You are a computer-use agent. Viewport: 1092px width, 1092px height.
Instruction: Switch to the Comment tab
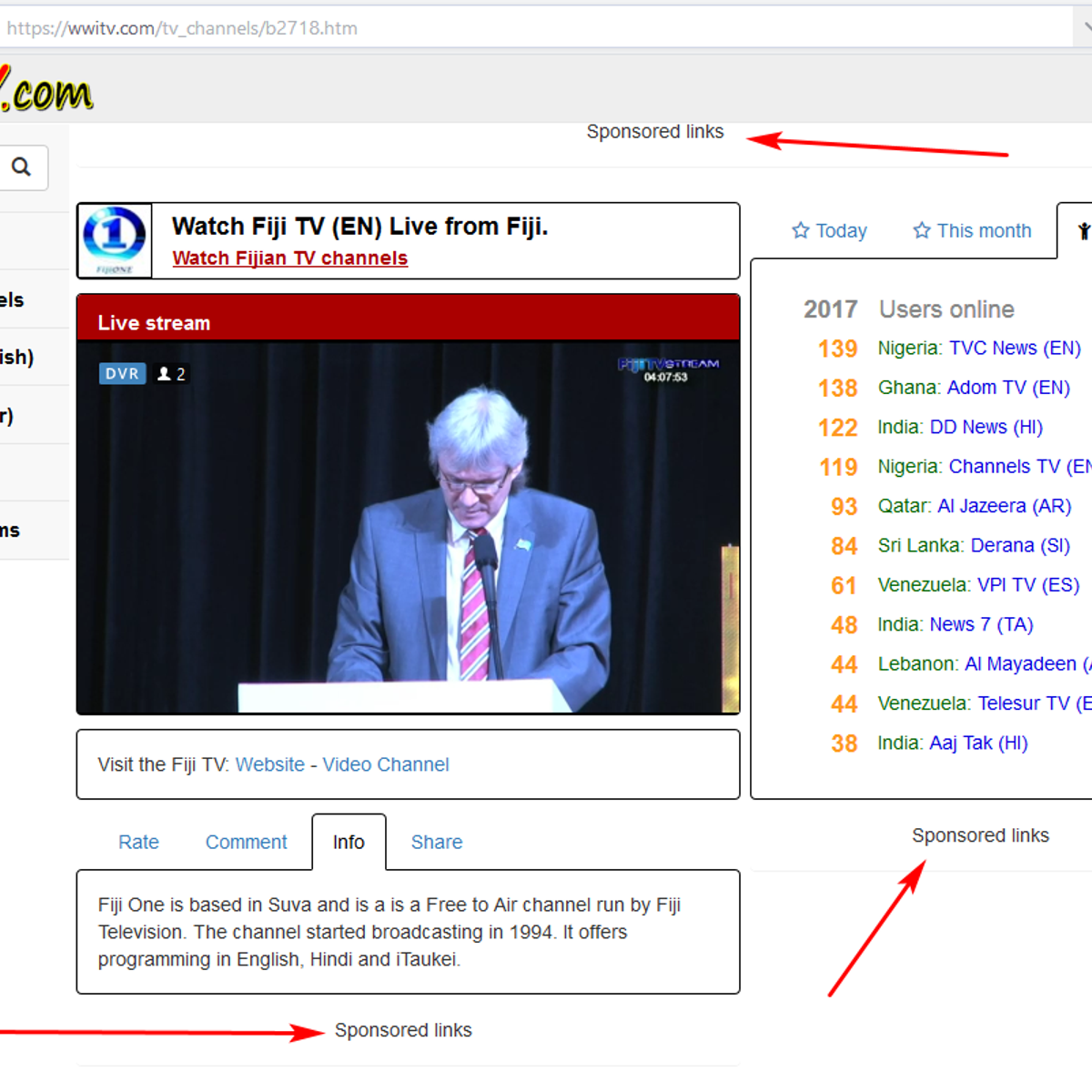point(246,843)
